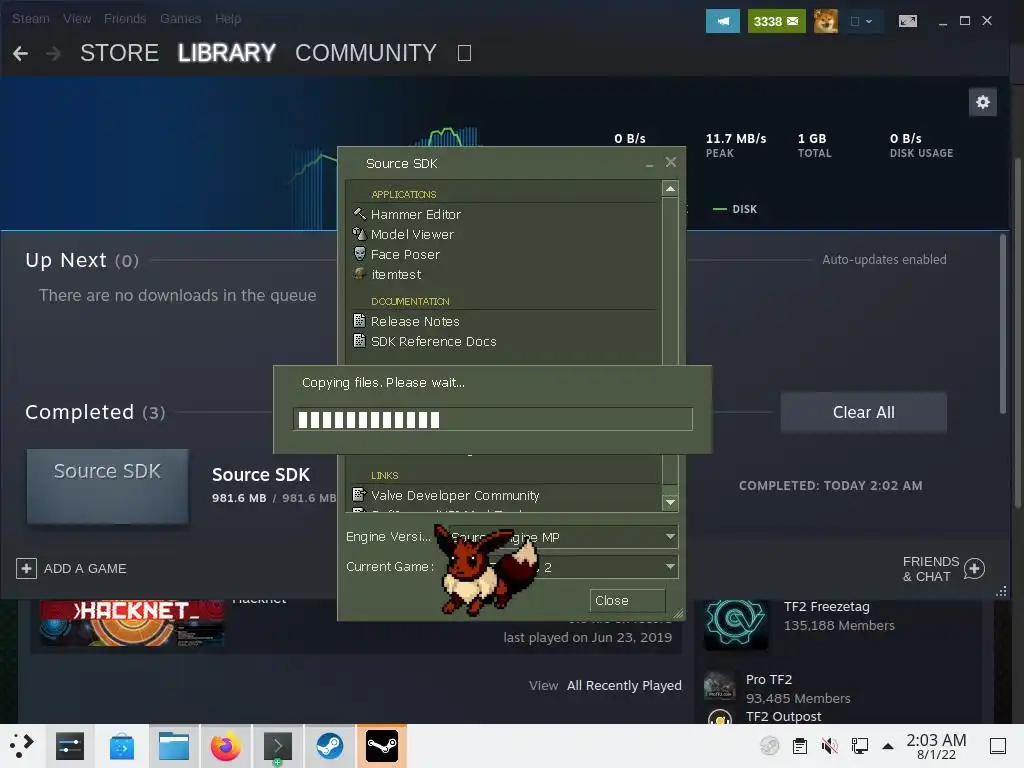Switch to the LIBRARY tab

click(x=227, y=53)
